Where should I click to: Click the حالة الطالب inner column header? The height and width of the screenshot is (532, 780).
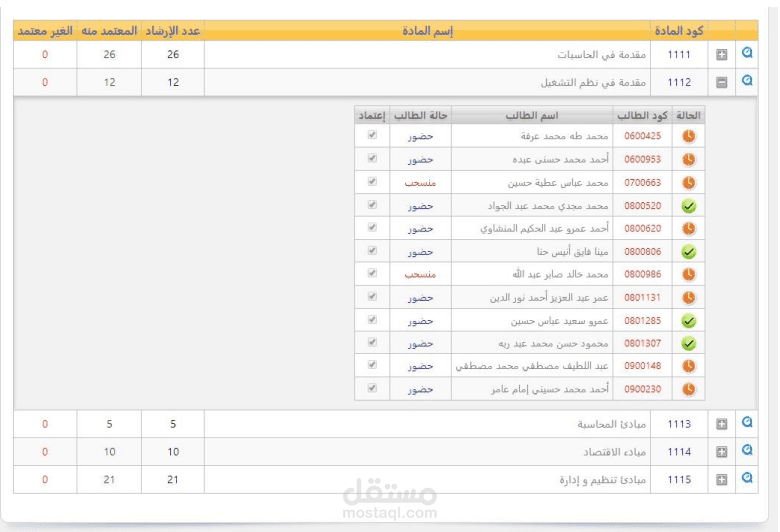click(x=420, y=115)
